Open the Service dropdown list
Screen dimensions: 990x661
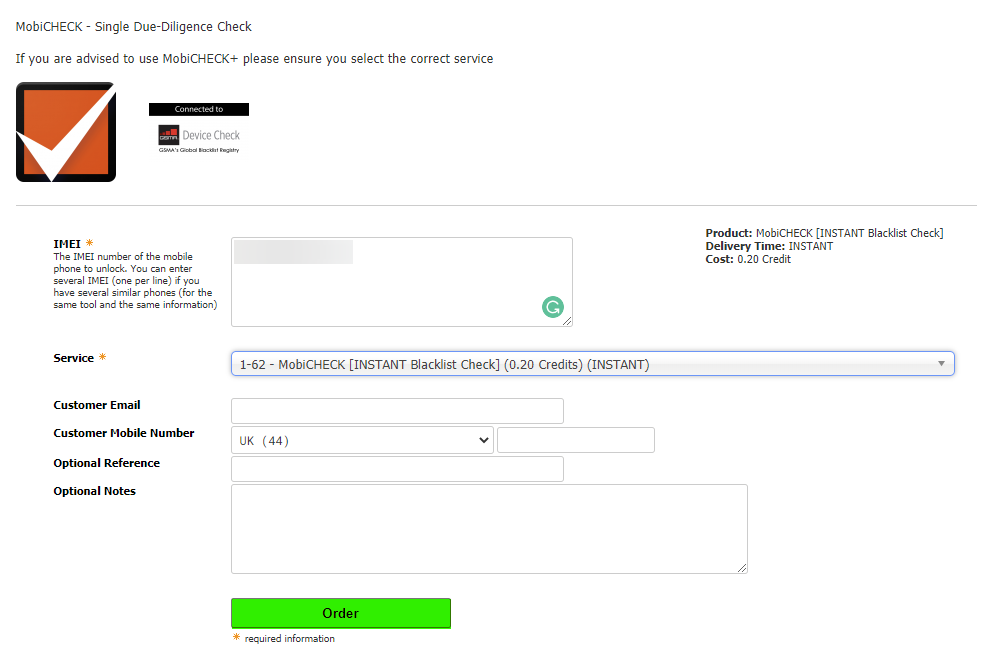(592, 364)
